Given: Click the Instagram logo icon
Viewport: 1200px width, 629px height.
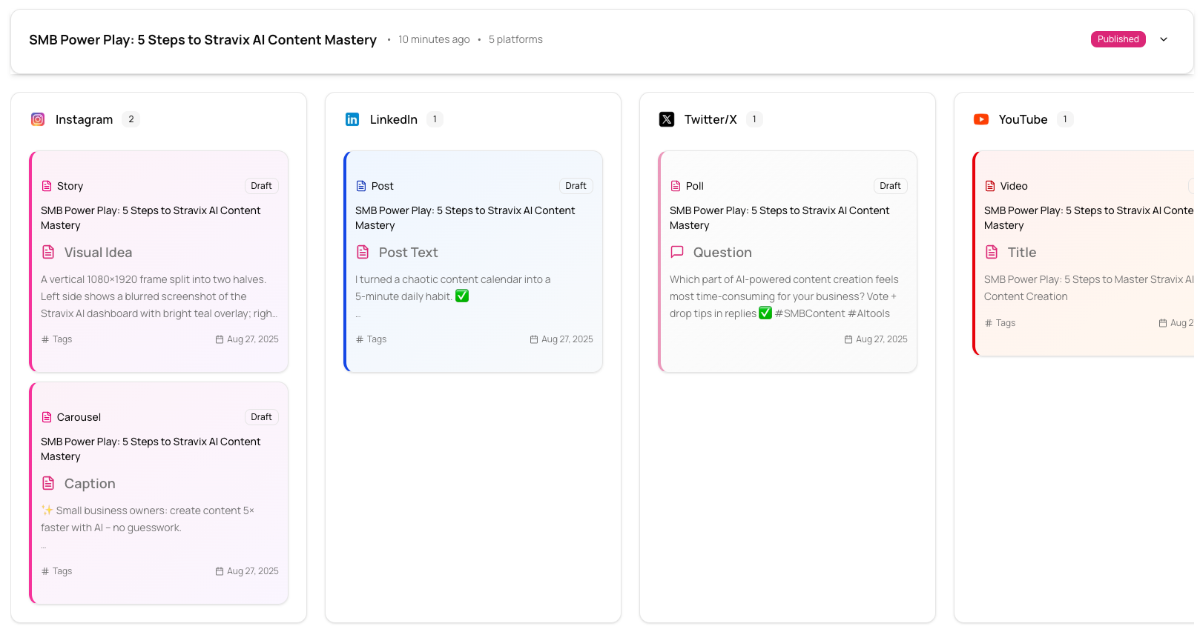Looking at the screenshot, I should click(38, 119).
